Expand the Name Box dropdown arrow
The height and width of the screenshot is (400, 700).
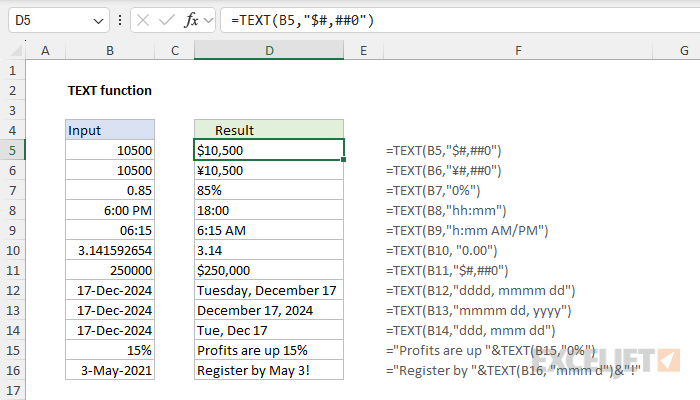98,21
